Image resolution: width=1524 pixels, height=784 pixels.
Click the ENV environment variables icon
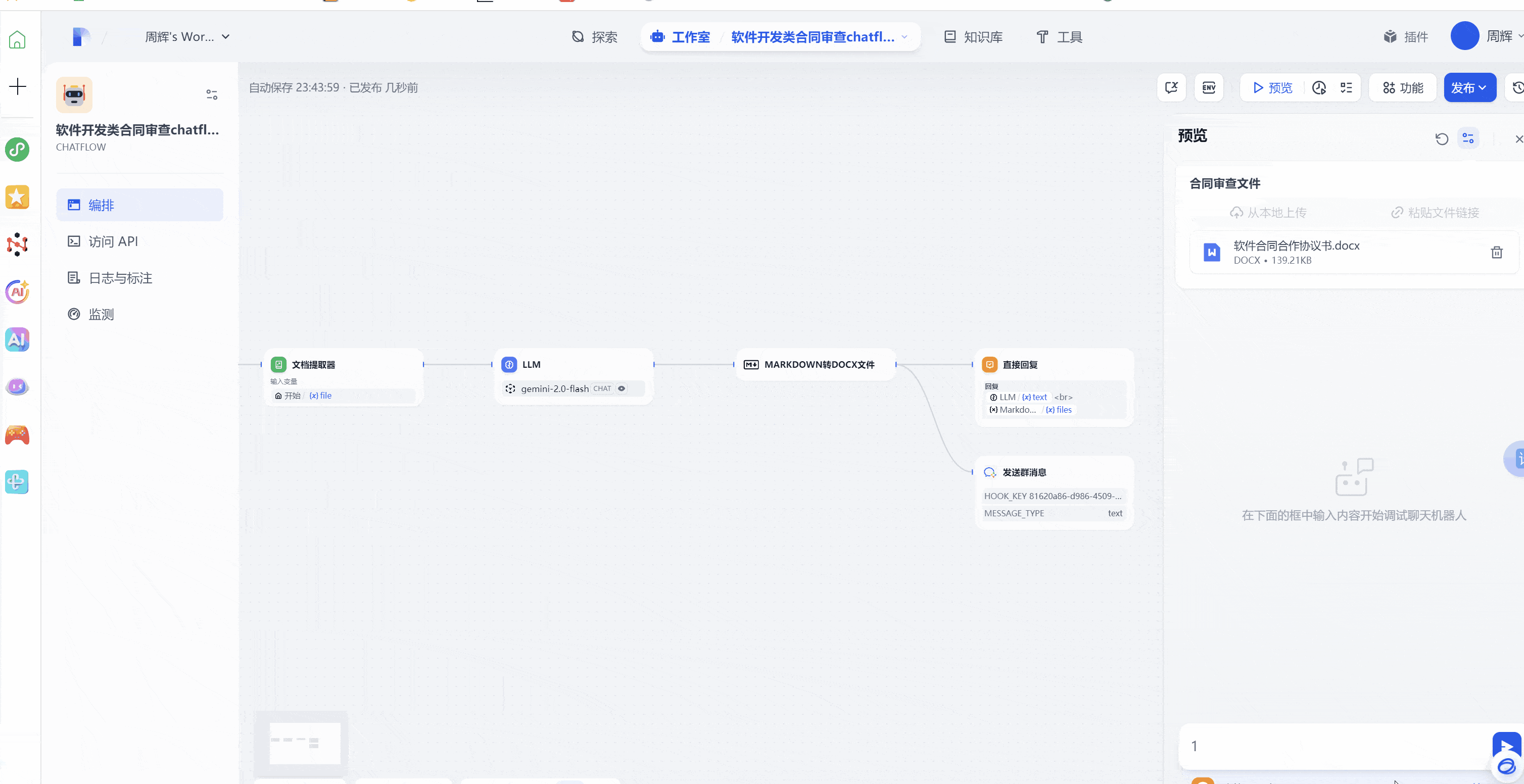1209,87
